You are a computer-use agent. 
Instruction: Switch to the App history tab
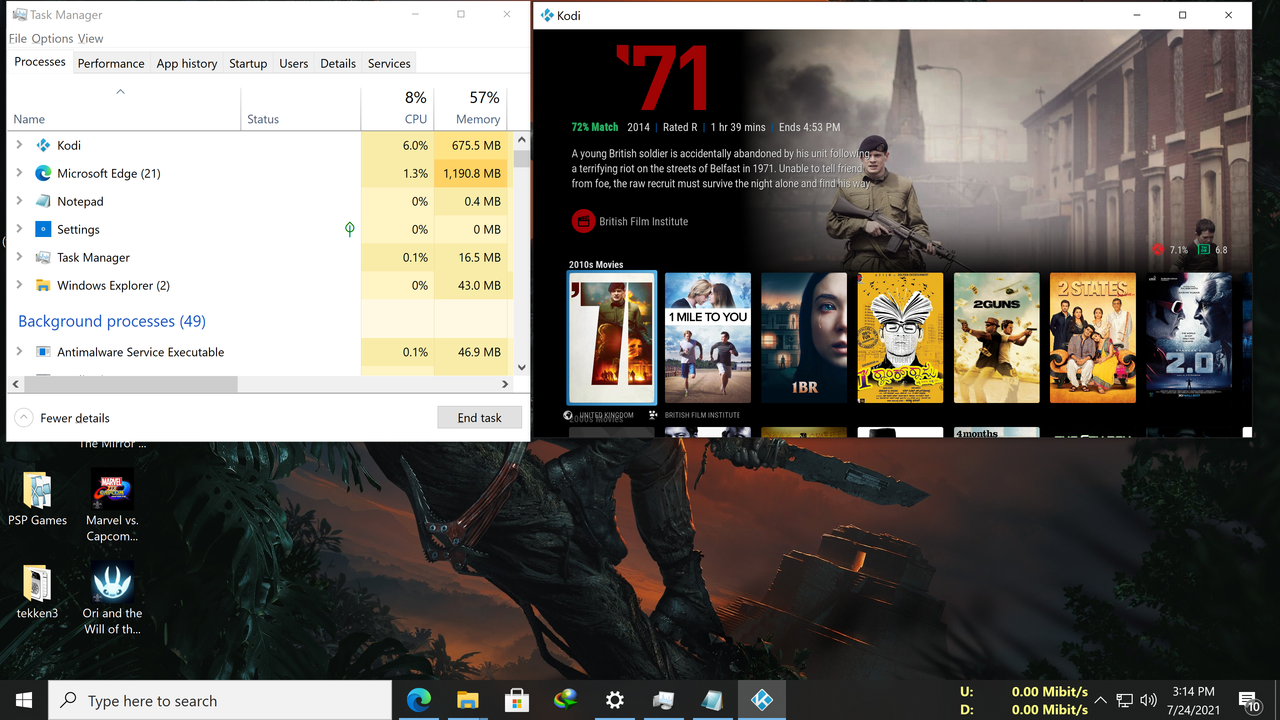tap(186, 63)
